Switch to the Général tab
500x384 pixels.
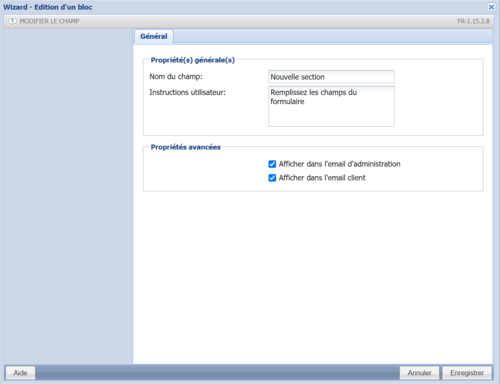(154, 36)
